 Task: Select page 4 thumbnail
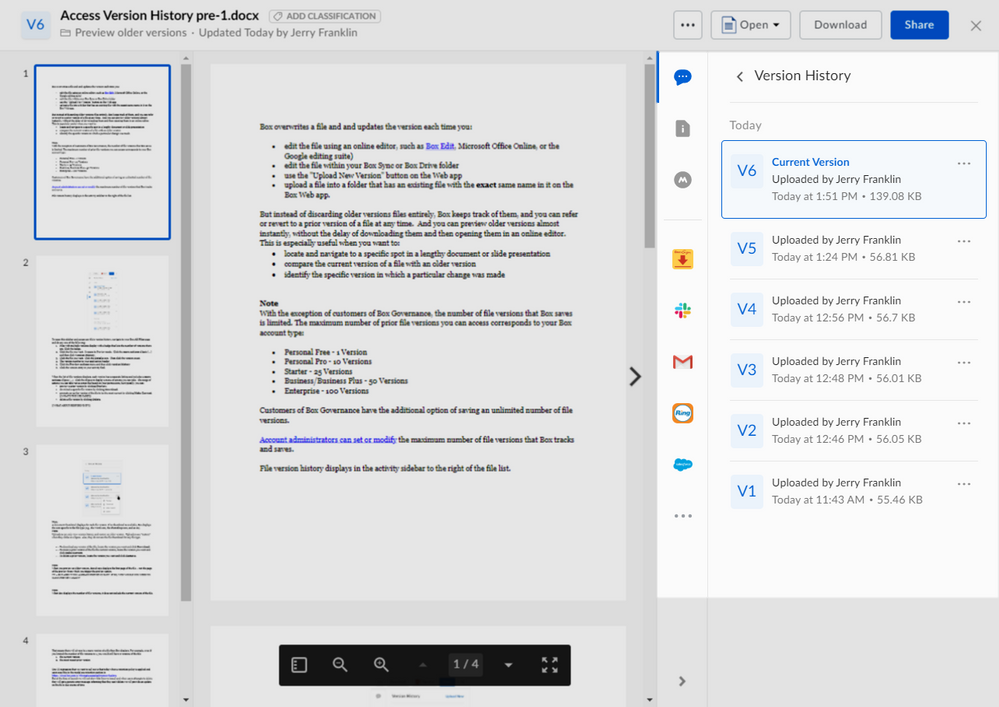coord(103,669)
